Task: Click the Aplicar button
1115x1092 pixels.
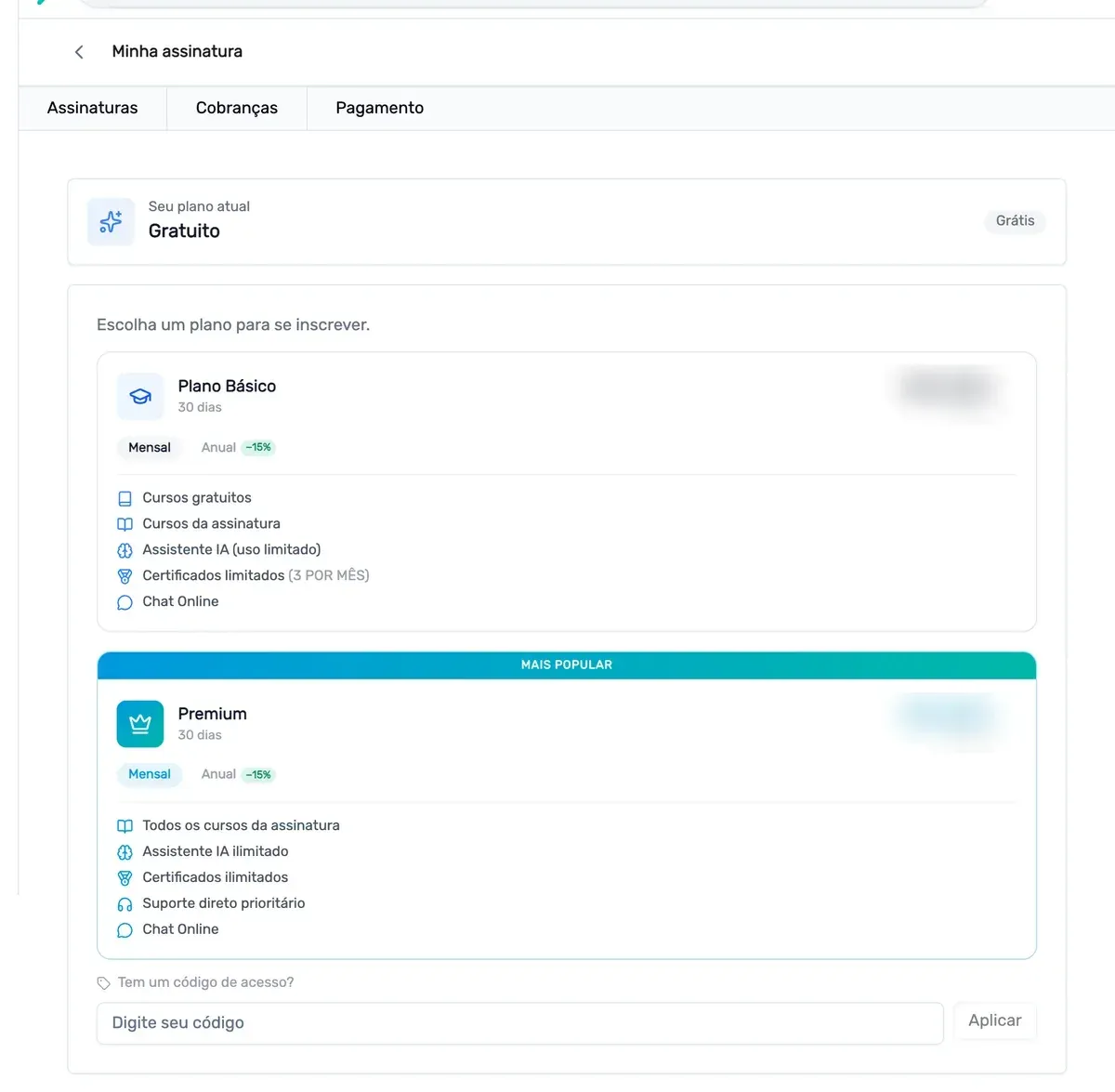Action: pos(995,1020)
